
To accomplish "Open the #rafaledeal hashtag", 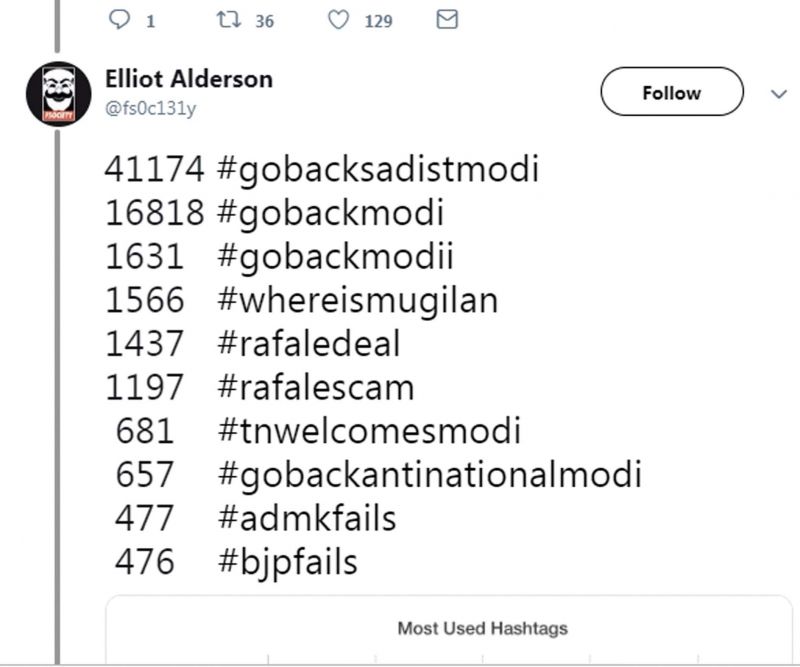I will tap(309, 343).
